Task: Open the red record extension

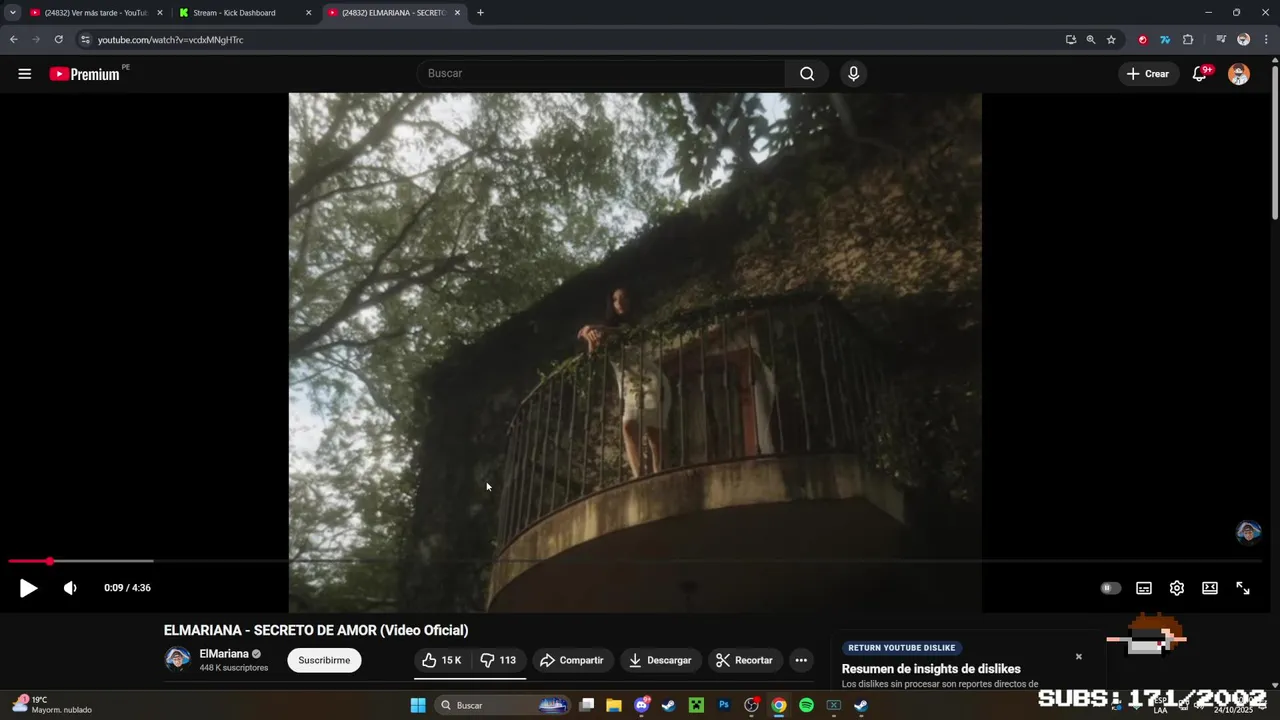Action: (1143, 40)
